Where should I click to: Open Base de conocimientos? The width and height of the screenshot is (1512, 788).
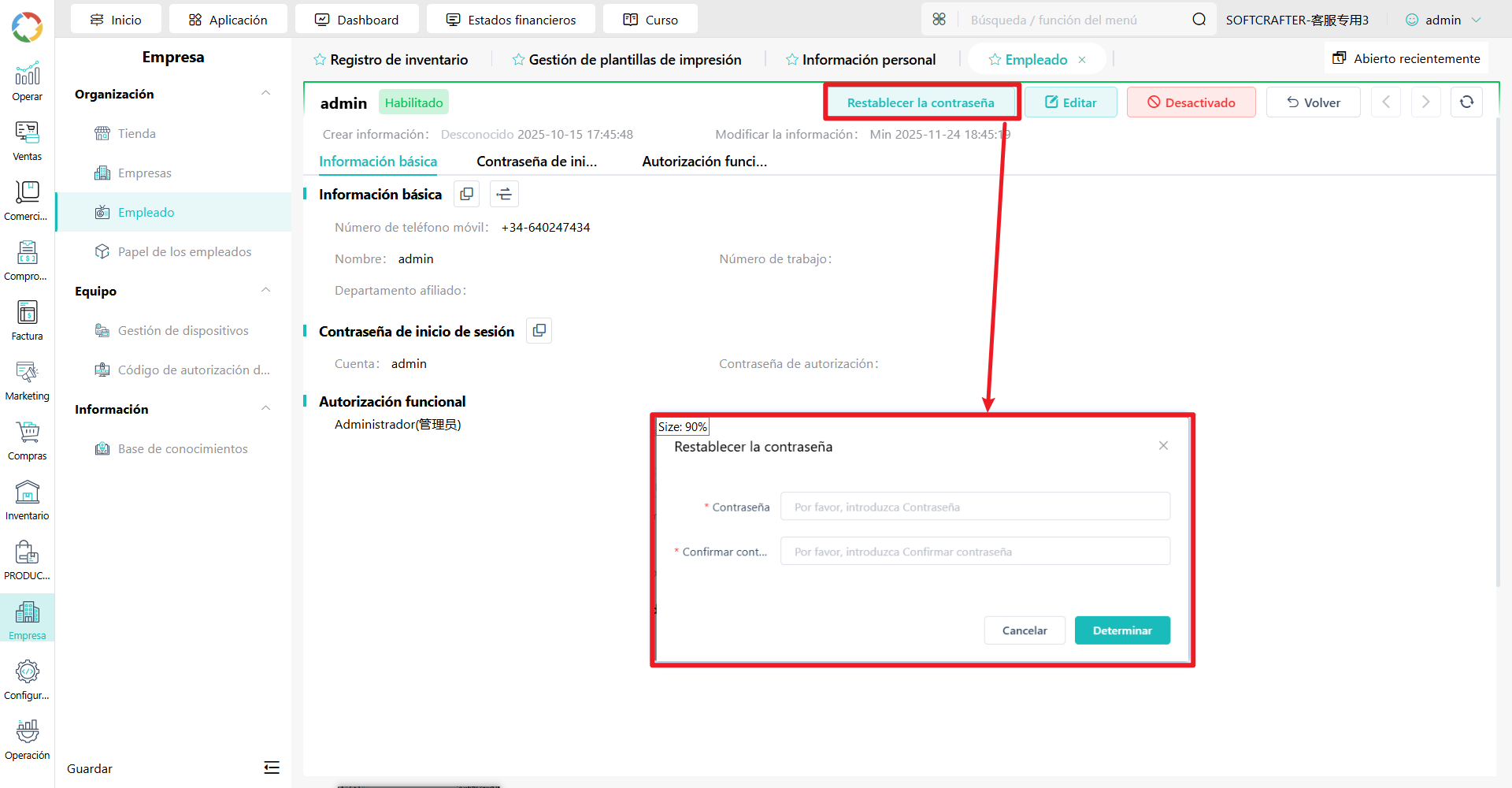pyautogui.click(x=173, y=448)
